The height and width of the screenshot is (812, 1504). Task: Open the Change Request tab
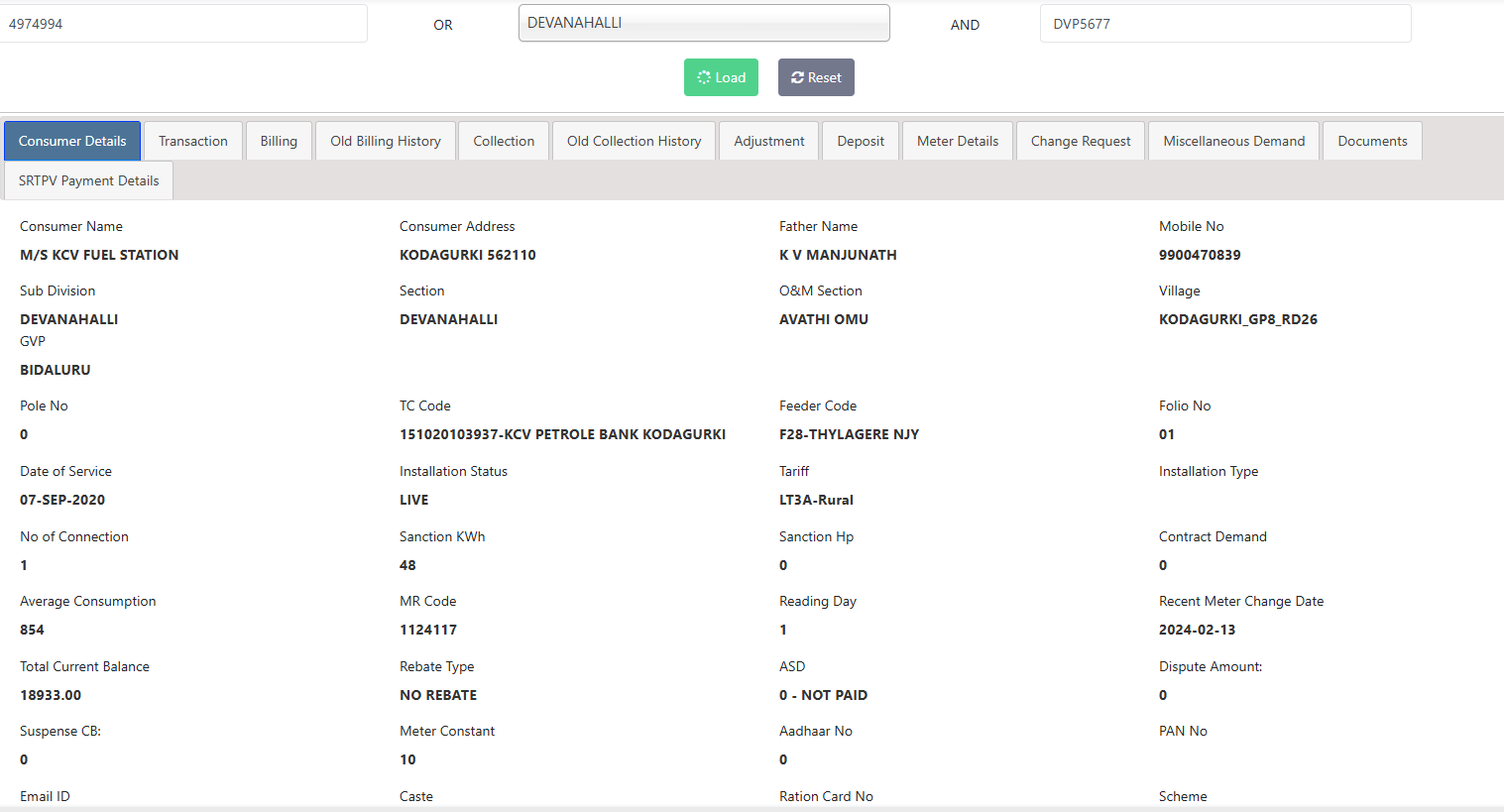click(x=1081, y=141)
